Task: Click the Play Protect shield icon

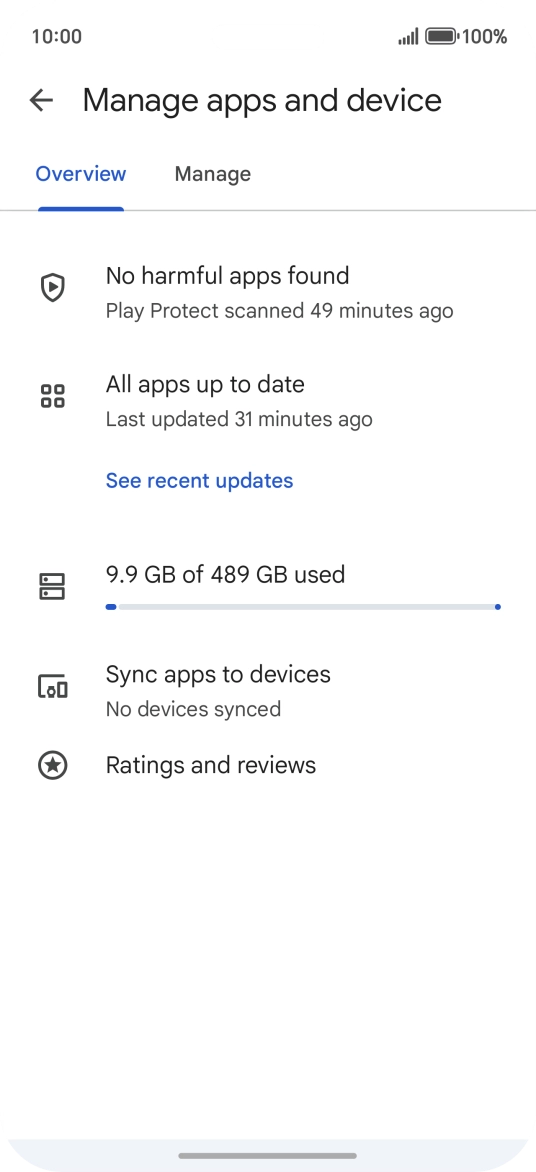Action: tap(52, 287)
